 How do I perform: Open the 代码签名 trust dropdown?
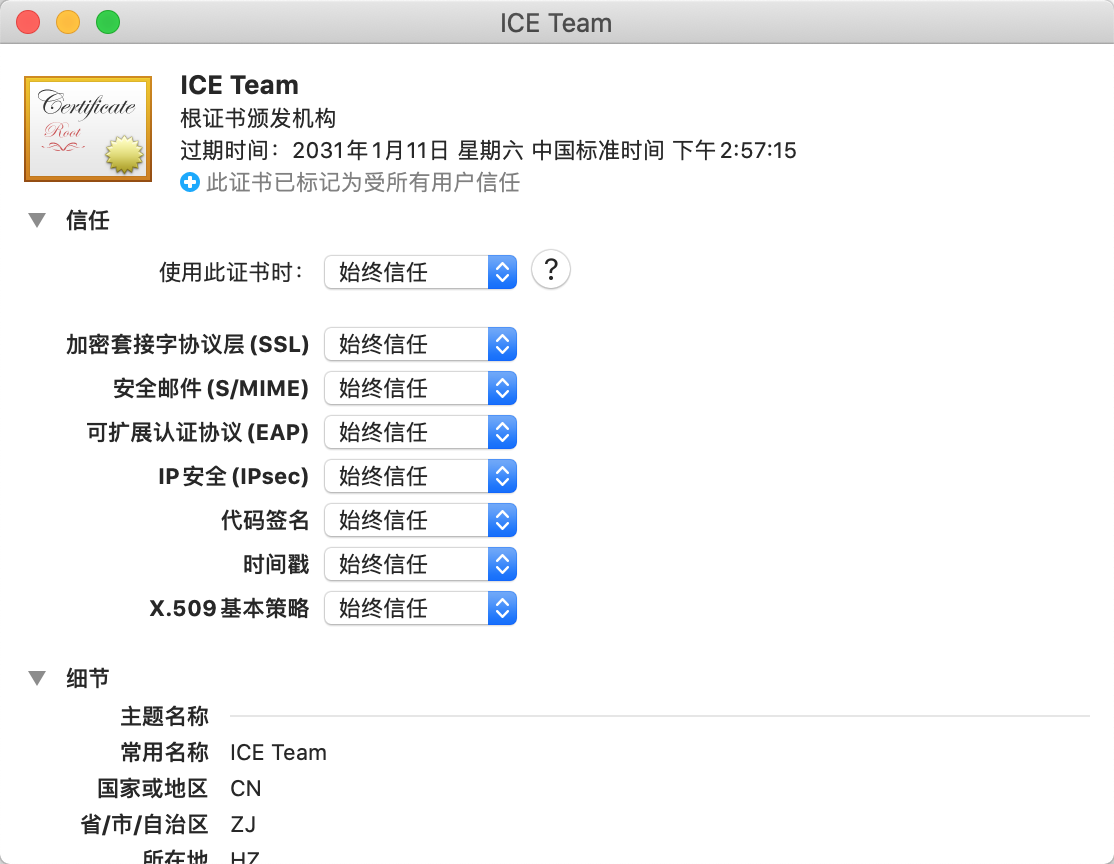[x=410, y=520]
